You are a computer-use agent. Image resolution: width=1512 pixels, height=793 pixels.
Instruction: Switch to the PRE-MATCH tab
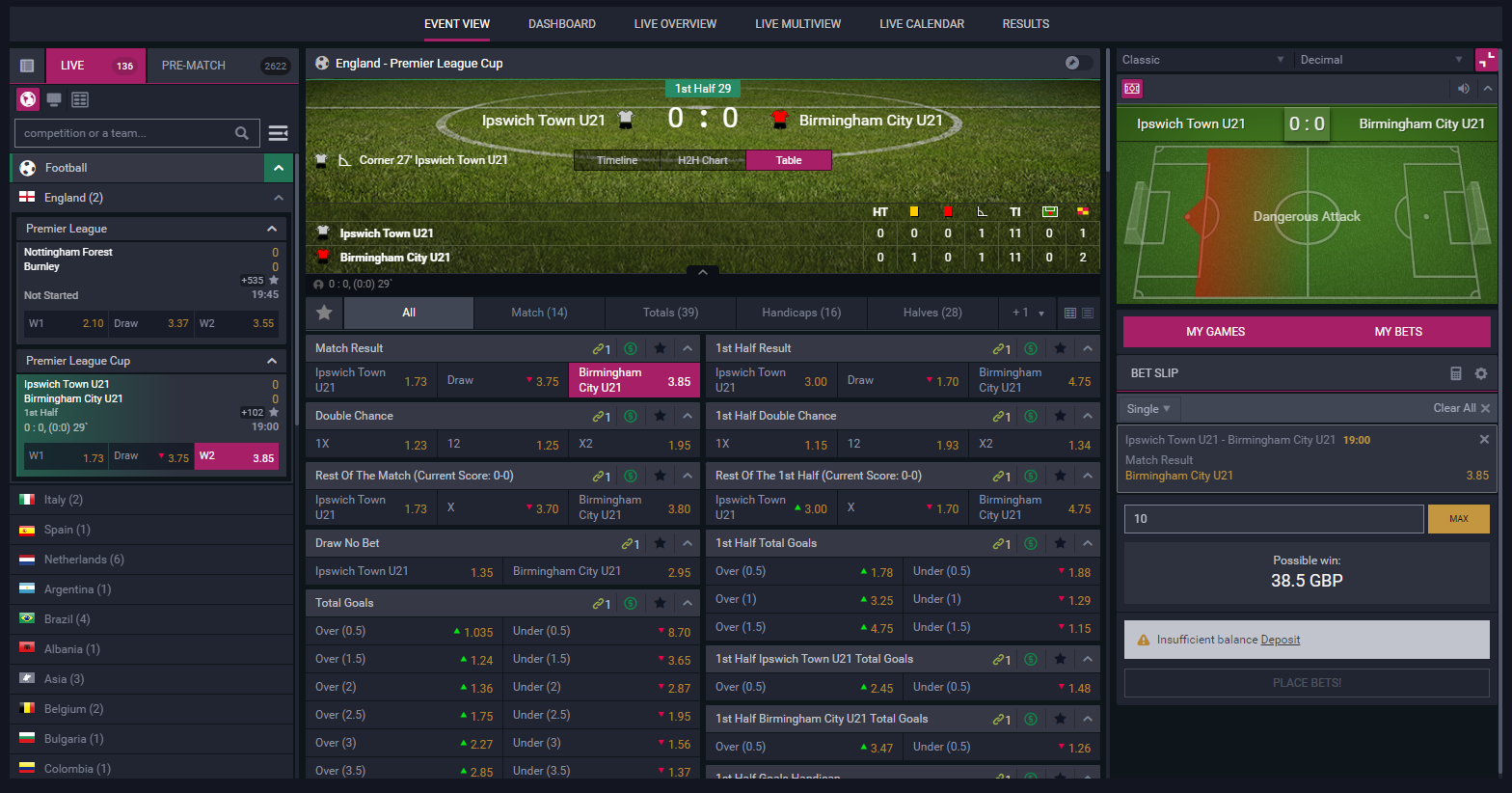221,66
